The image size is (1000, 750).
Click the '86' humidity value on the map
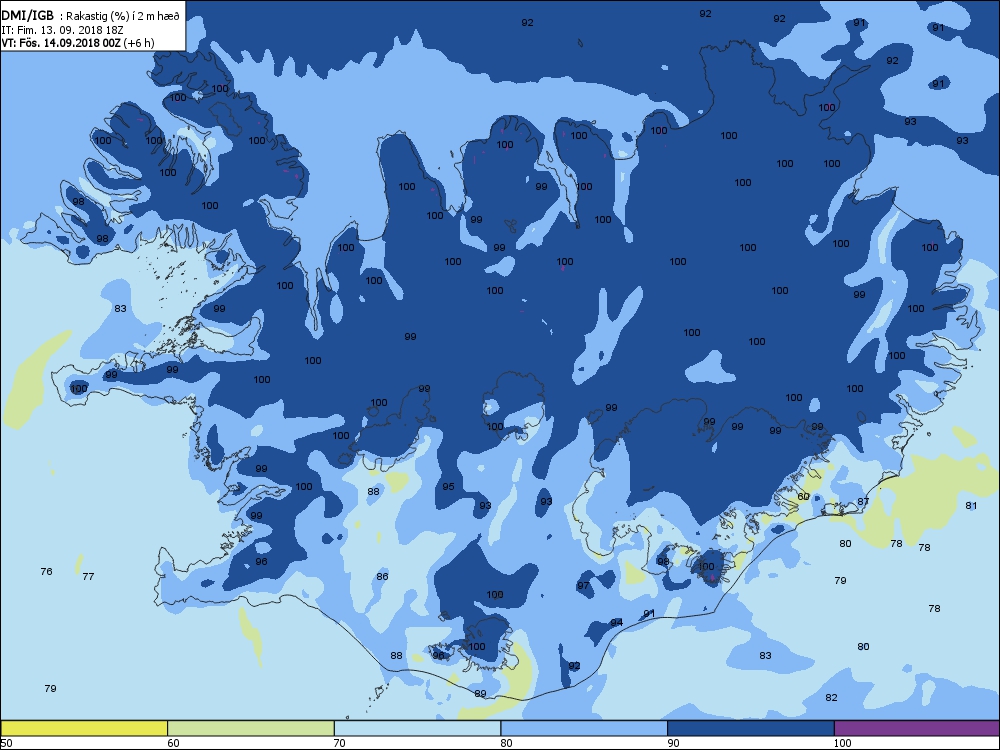[x=382, y=577]
